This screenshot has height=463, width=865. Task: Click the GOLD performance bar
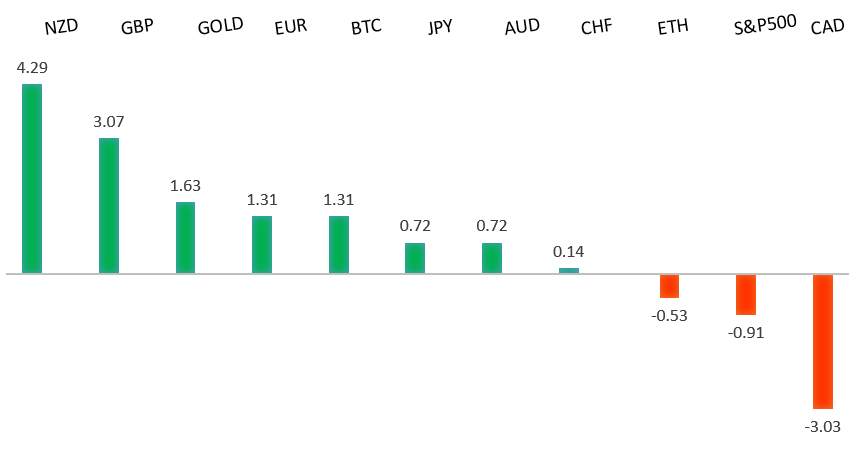185,237
